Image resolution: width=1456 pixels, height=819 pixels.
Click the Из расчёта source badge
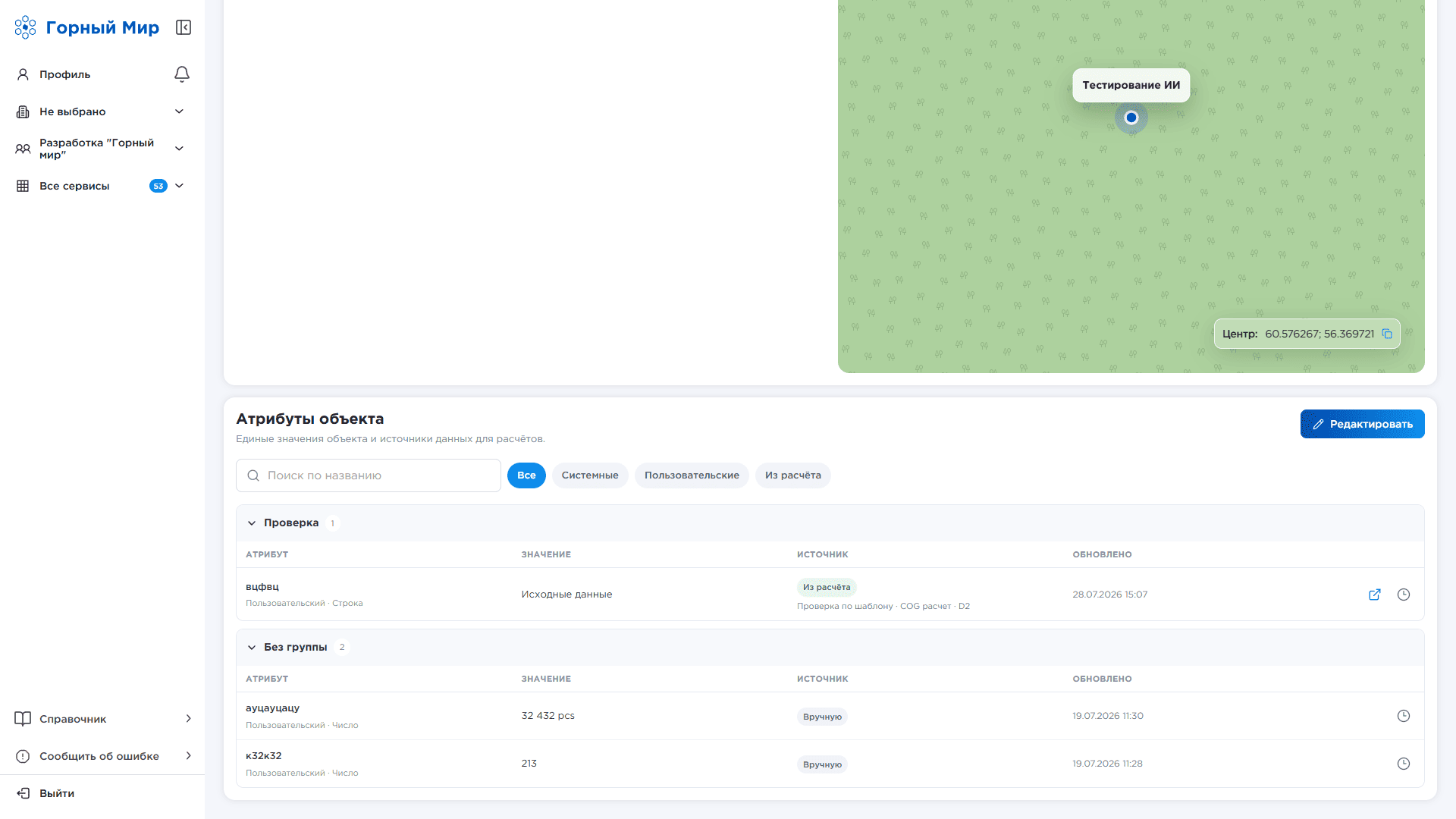(827, 587)
